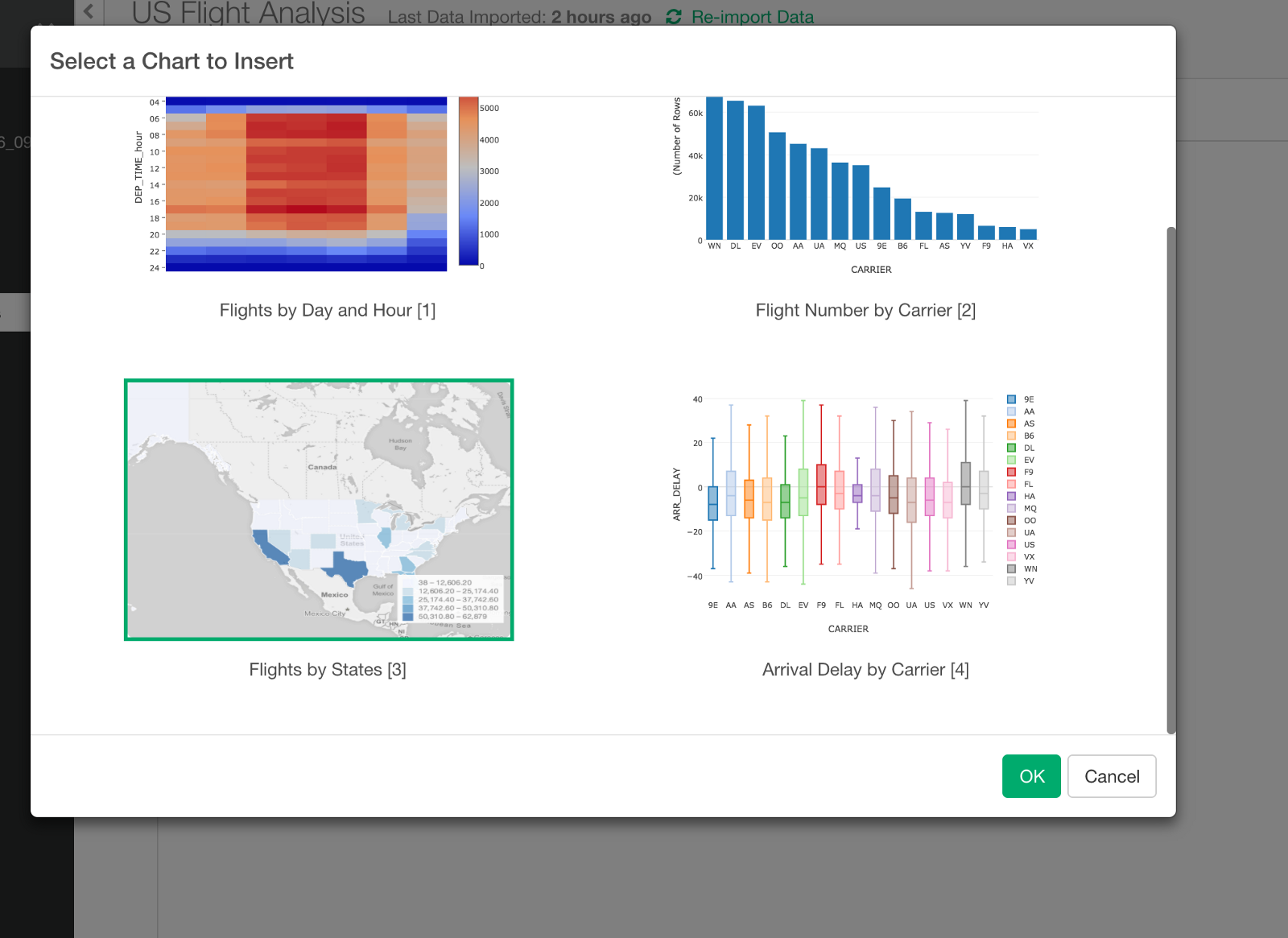The height and width of the screenshot is (938, 1288).
Task: Select the Flight Number by Carrier bar chart
Action: (x=855, y=185)
